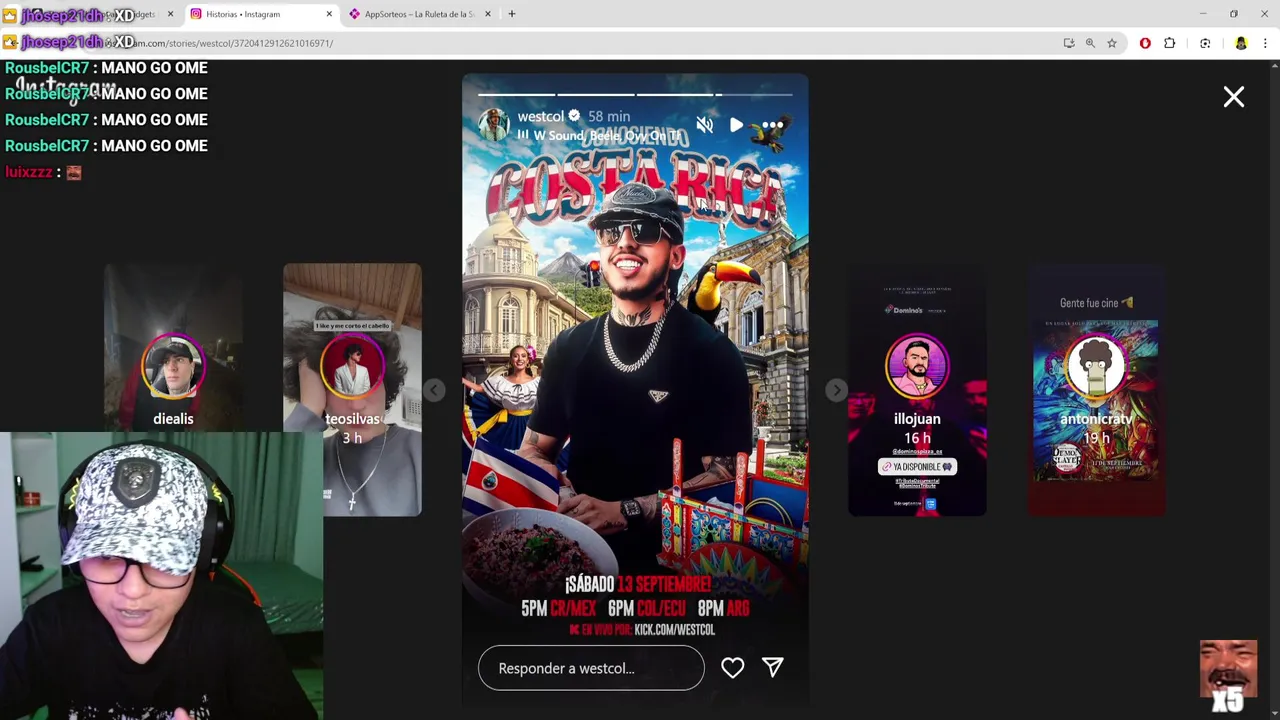1280x720 pixels.
Task: Close the AppSorteos tab
Action: 488,14
